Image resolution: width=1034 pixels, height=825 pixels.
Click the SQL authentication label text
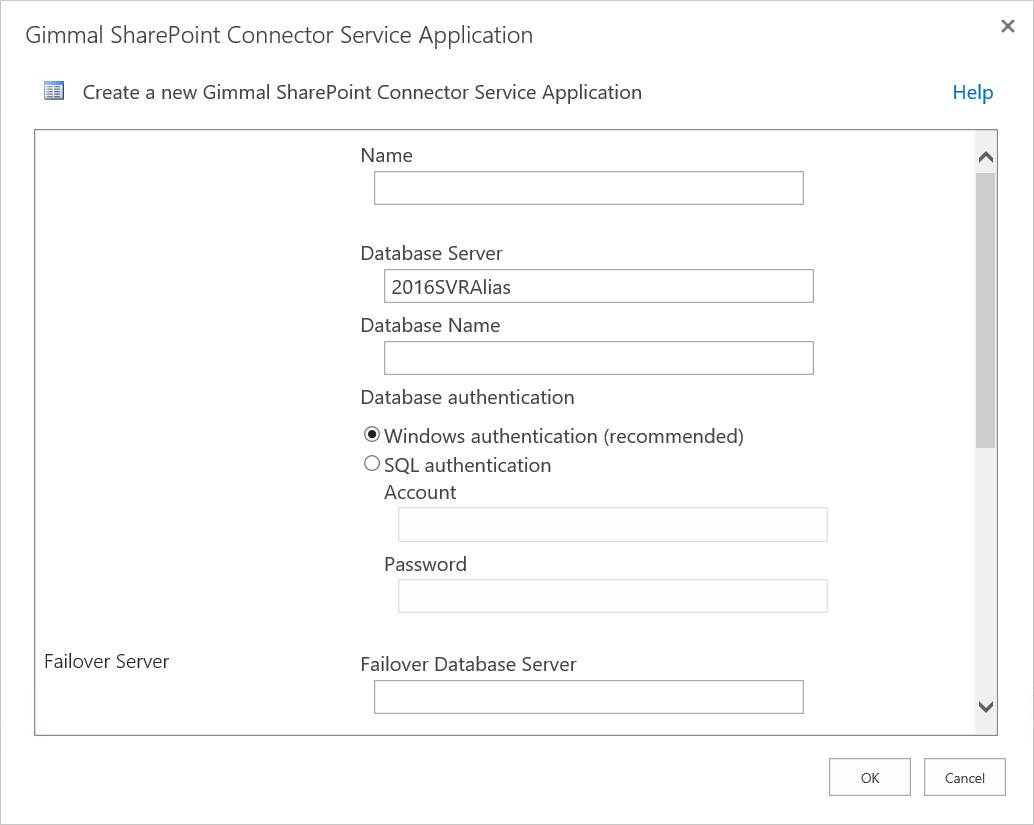(467, 465)
